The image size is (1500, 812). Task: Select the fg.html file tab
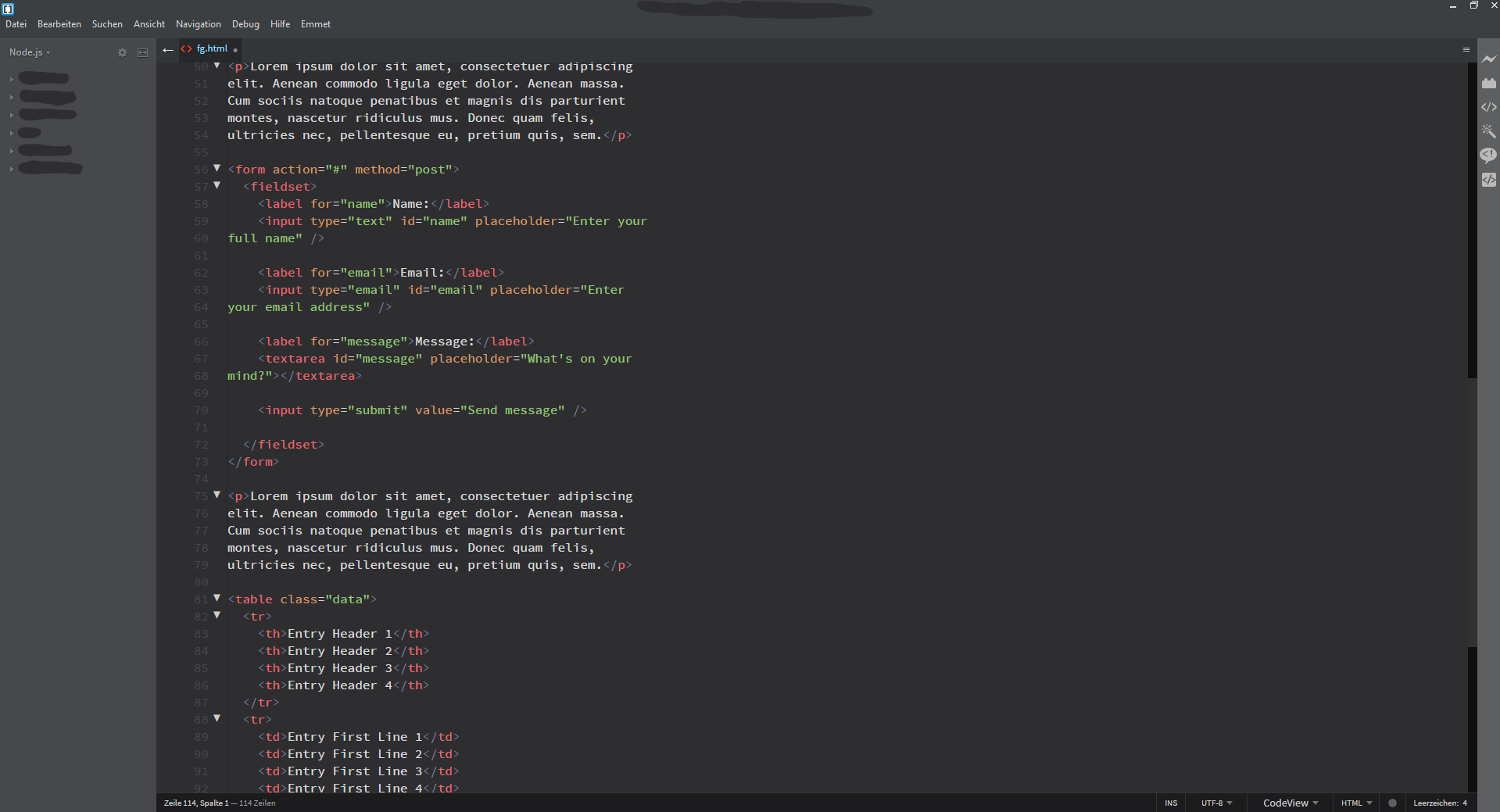click(x=212, y=48)
